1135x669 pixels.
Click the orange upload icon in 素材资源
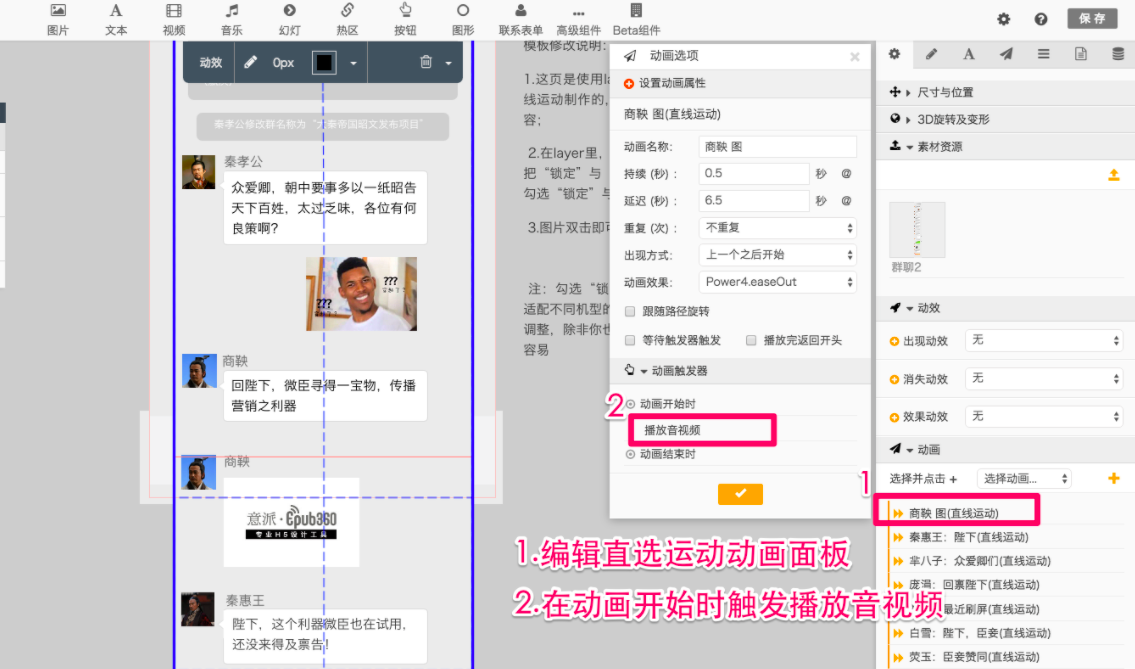[1114, 176]
